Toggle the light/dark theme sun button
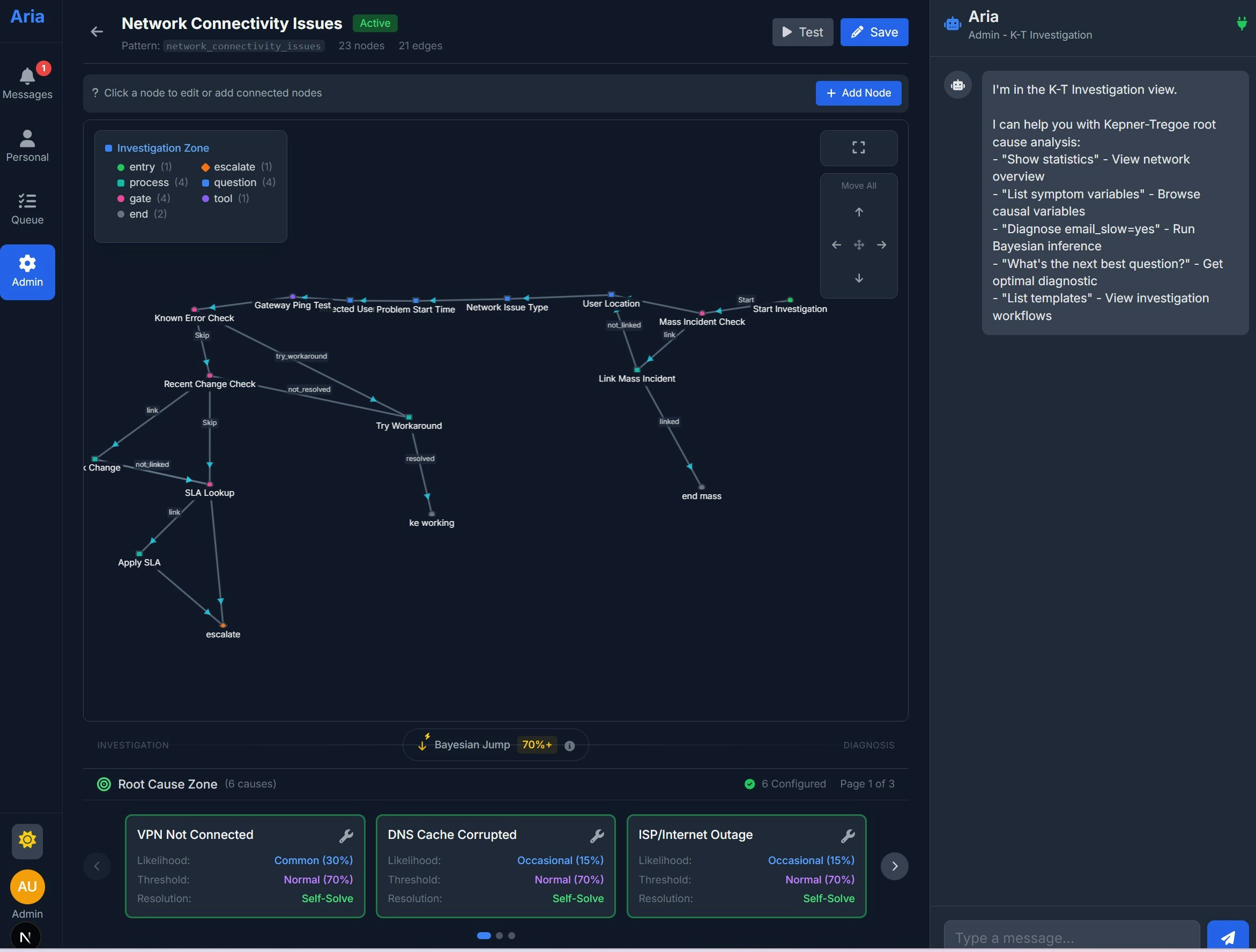Viewport: 1256px width, 952px height. tap(27, 840)
